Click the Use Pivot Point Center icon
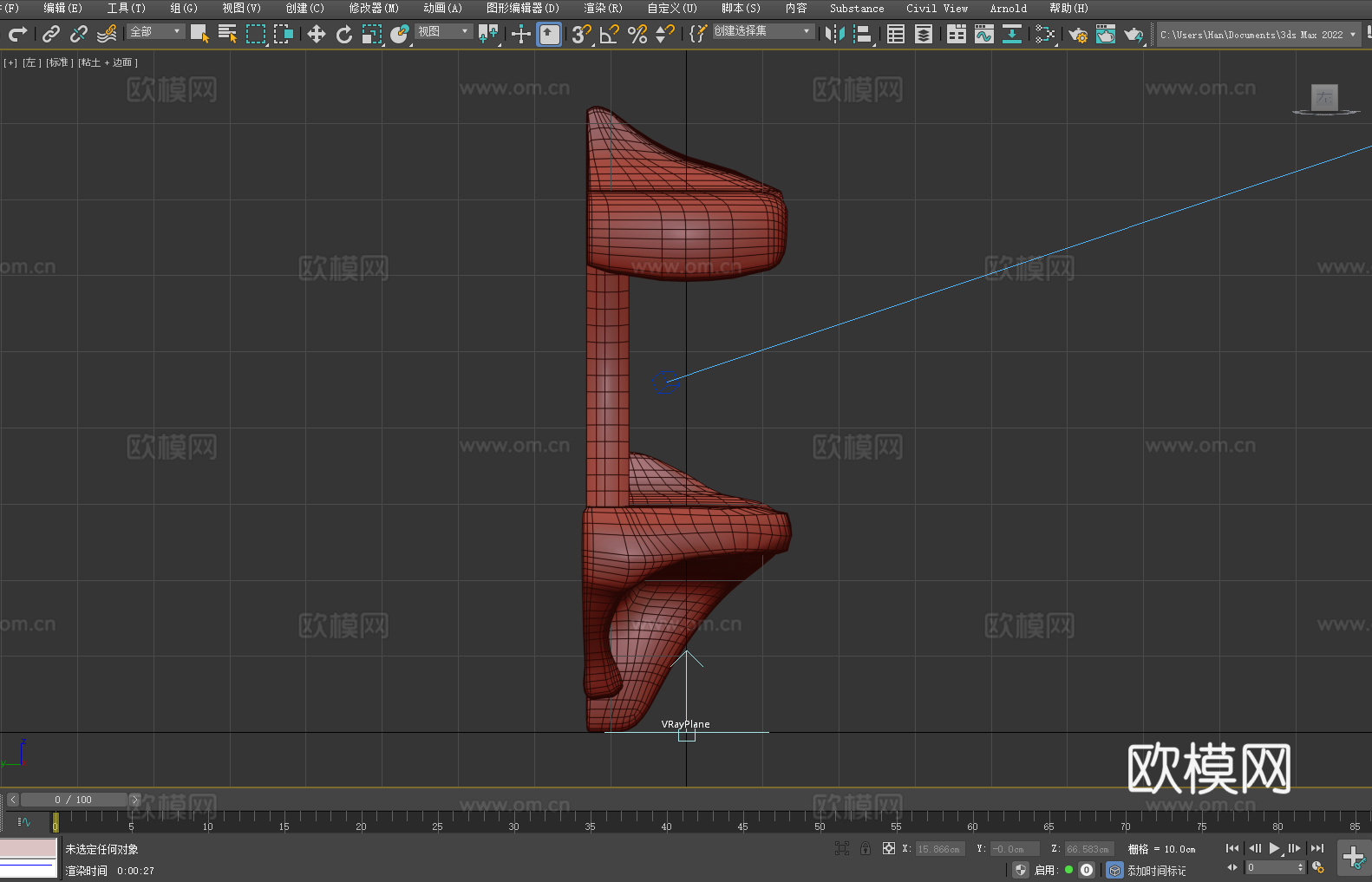 [488, 34]
